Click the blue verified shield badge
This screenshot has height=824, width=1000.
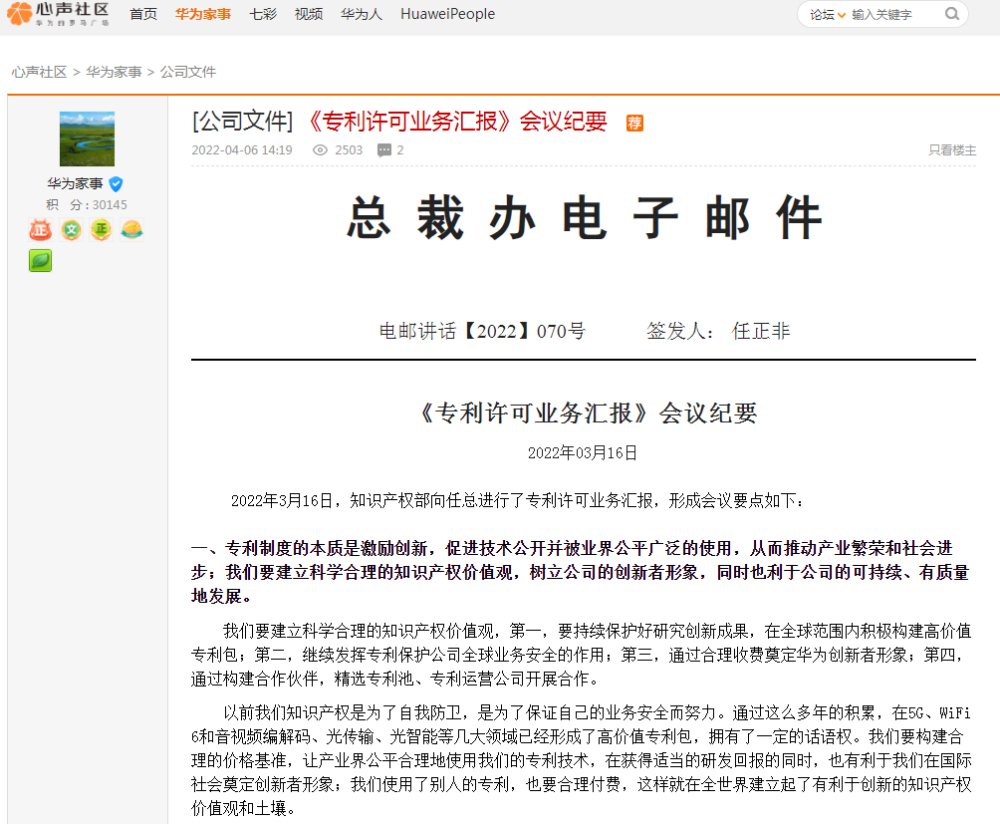(115, 184)
